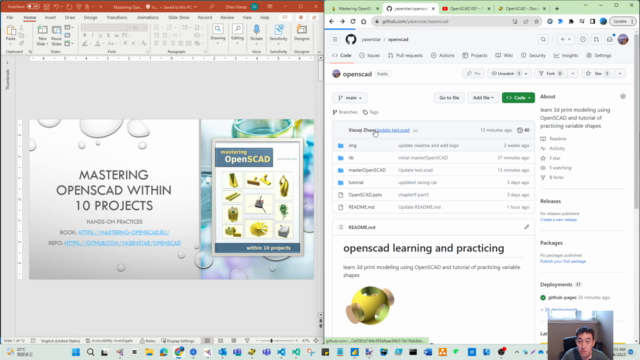640x360 pixels.
Task: Open Windows Start menu
Action: (76, 352)
